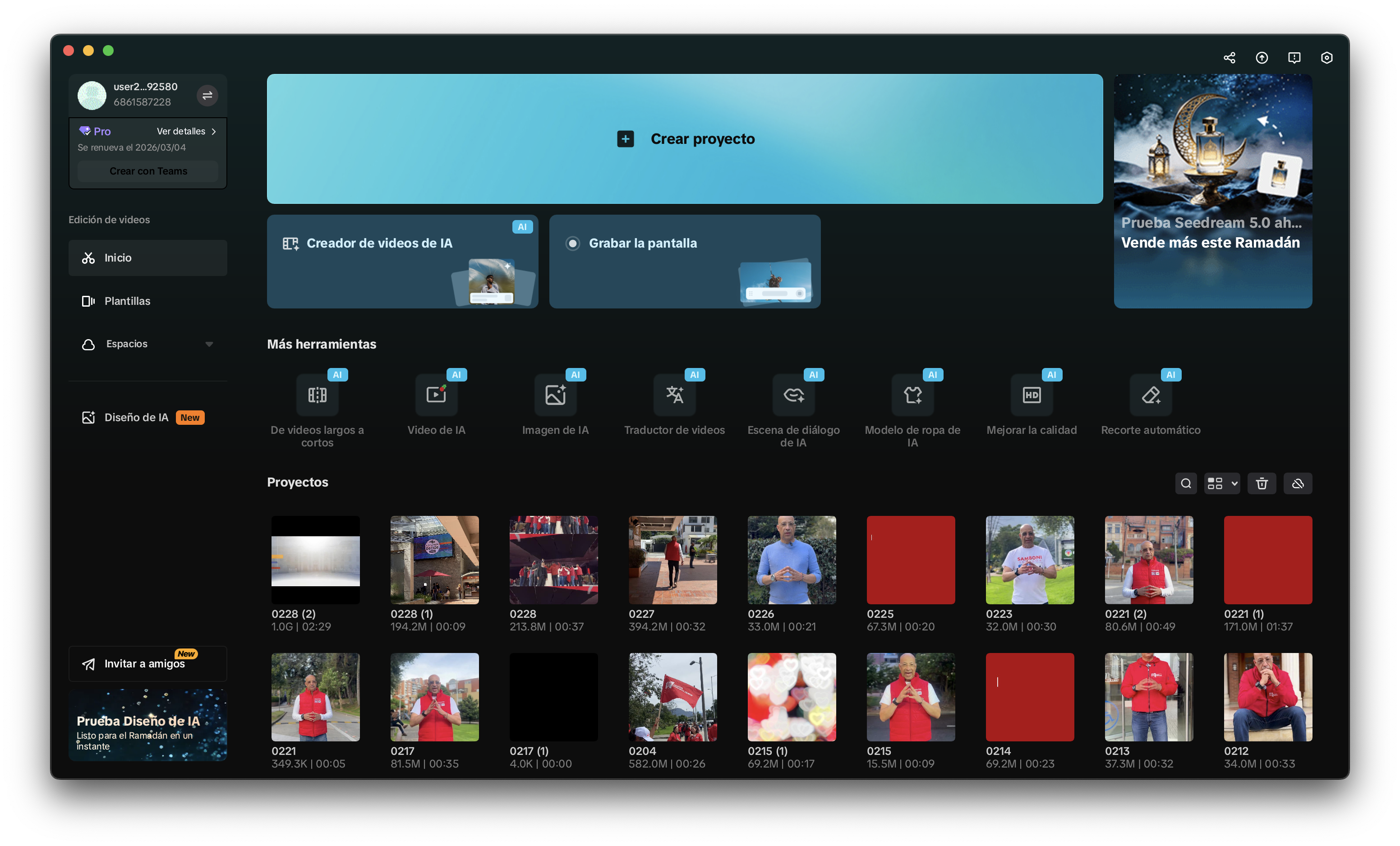The image size is (1400, 846).
Task: Click the upload arrow icon
Action: point(1262,58)
